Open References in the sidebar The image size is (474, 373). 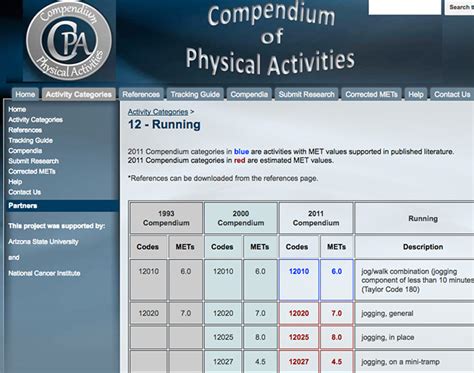(x=25, y=130)
